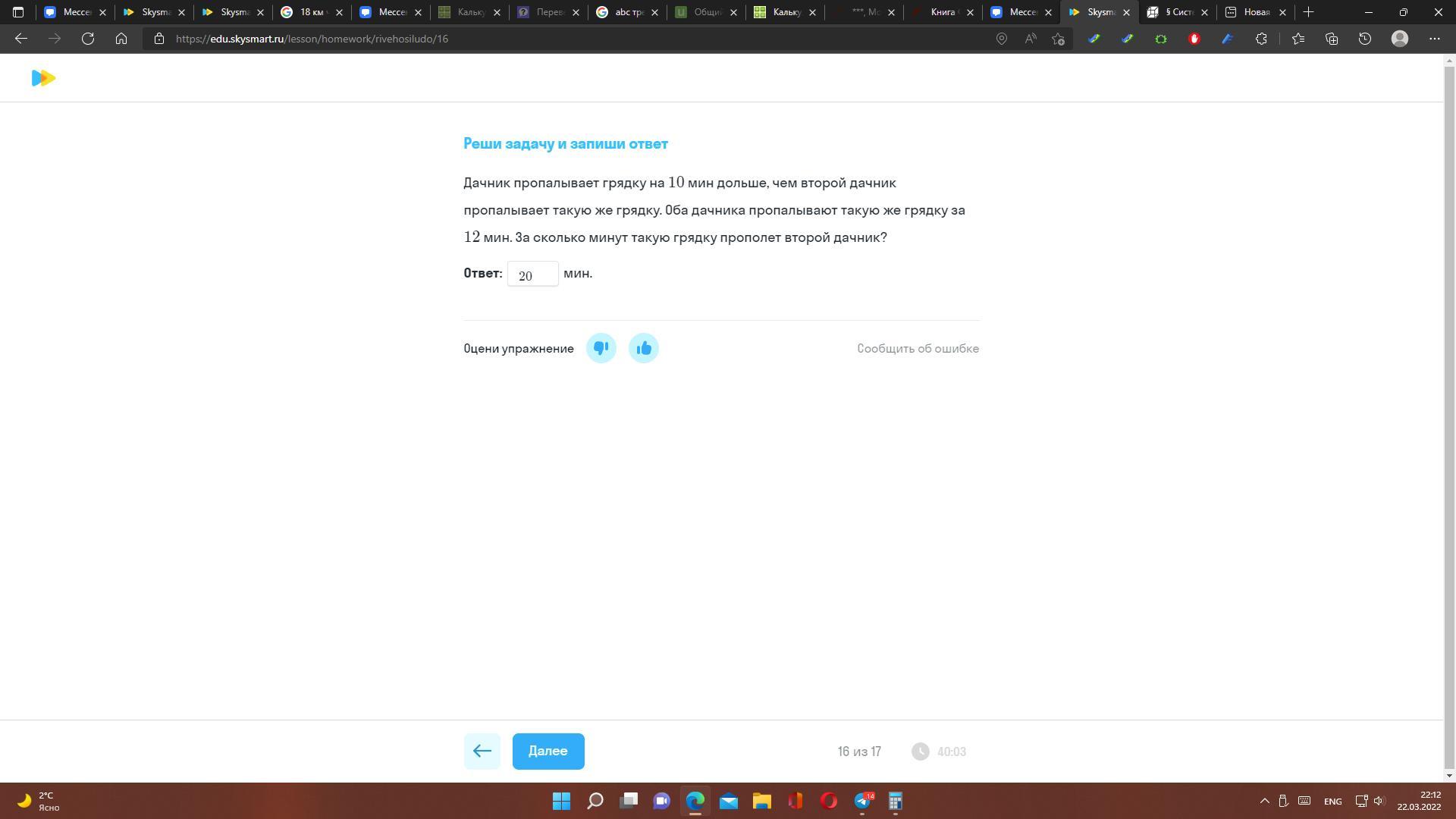The height and width of the screenshot is (819, 1456).
Task: Click the thumbs up rating icon
Action: click(x=644, y=348)
